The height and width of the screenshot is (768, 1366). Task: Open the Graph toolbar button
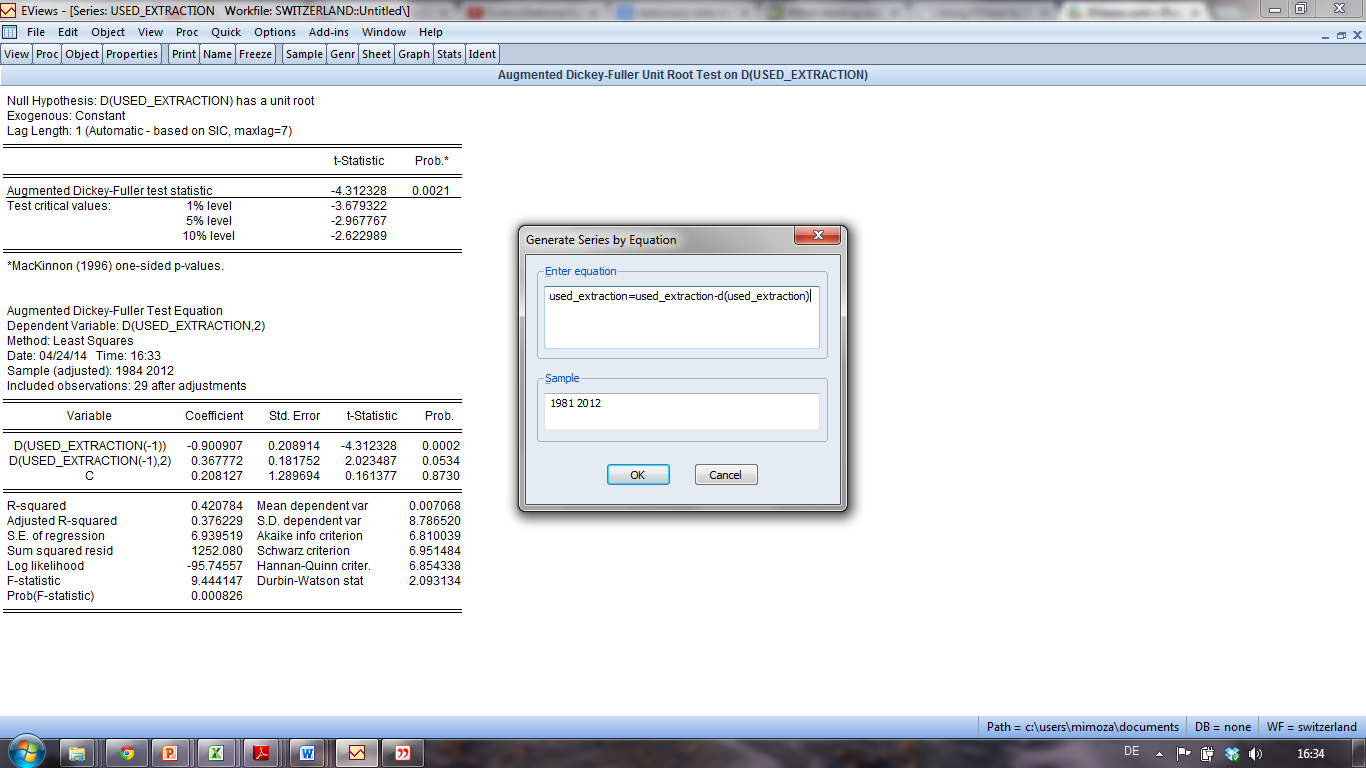click(x=412, y=54)
